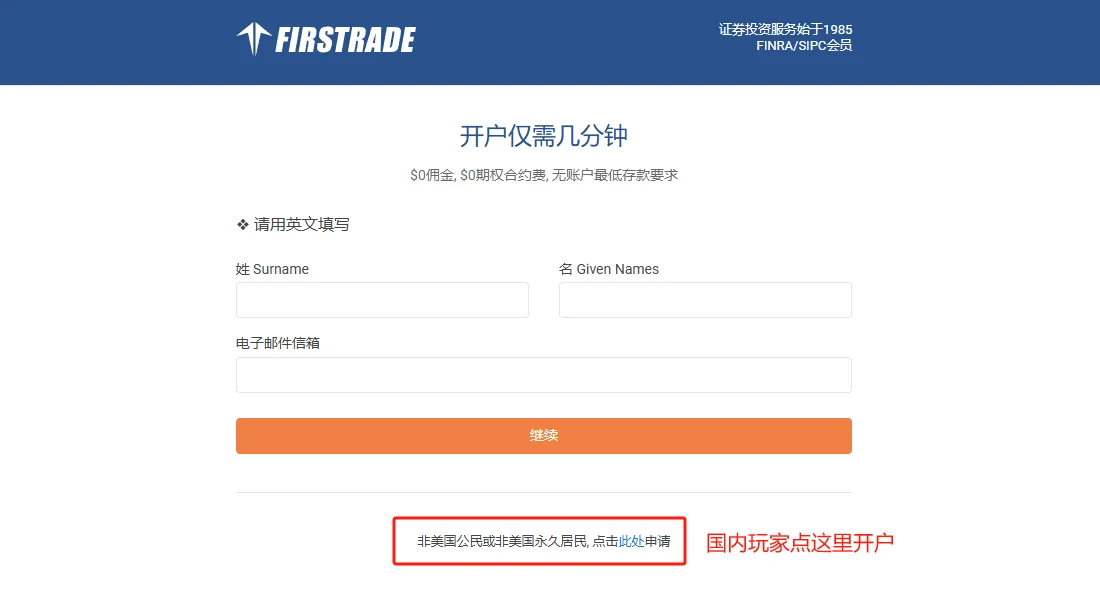The height and width of the screenshot is (612, 1100).
Task: Click the 姓 Surname field label
Action: [272, 269]
